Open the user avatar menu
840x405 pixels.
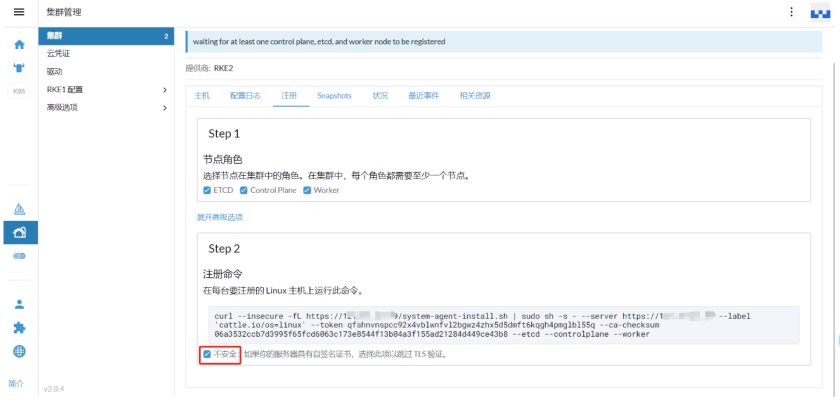point(820,12)
